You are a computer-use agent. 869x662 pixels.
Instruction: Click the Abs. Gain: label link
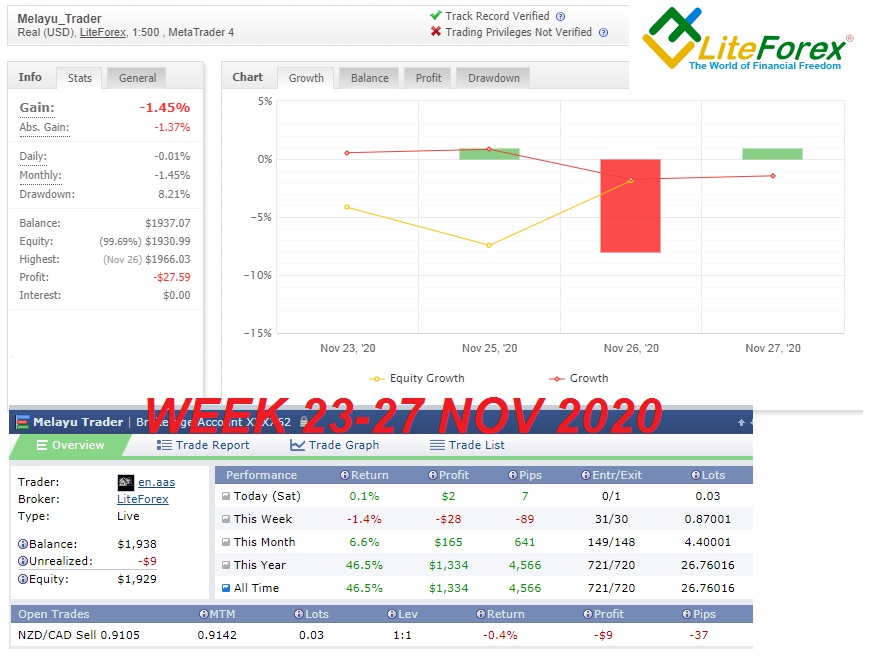(44, 128)
